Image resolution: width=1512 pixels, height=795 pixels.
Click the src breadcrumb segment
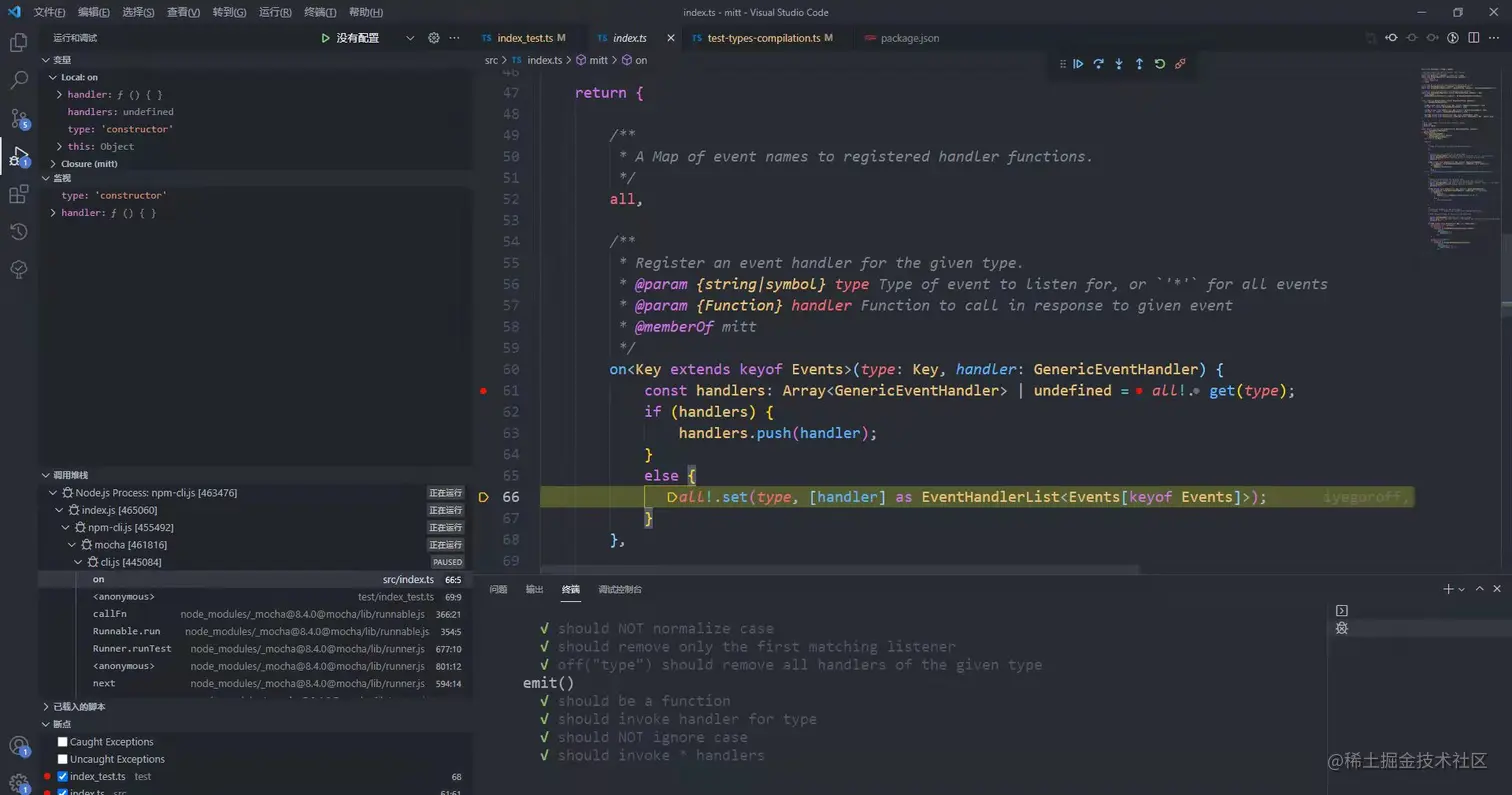coord(491,60)
